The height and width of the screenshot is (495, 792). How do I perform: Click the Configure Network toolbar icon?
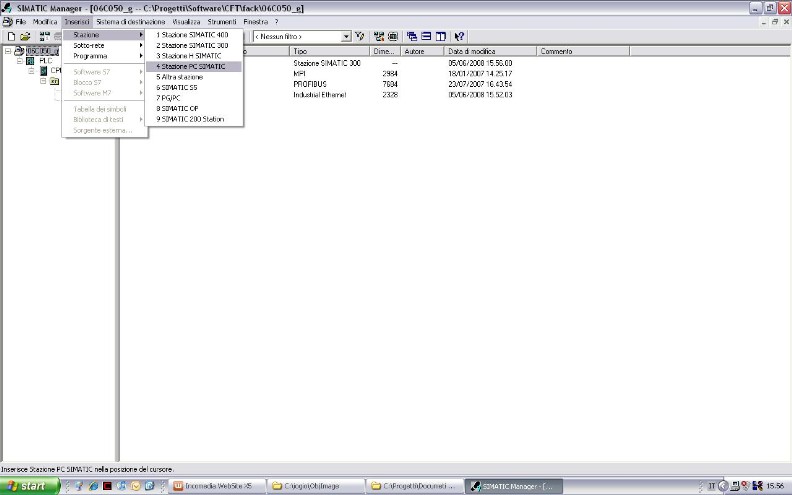[x=379, y=36]
